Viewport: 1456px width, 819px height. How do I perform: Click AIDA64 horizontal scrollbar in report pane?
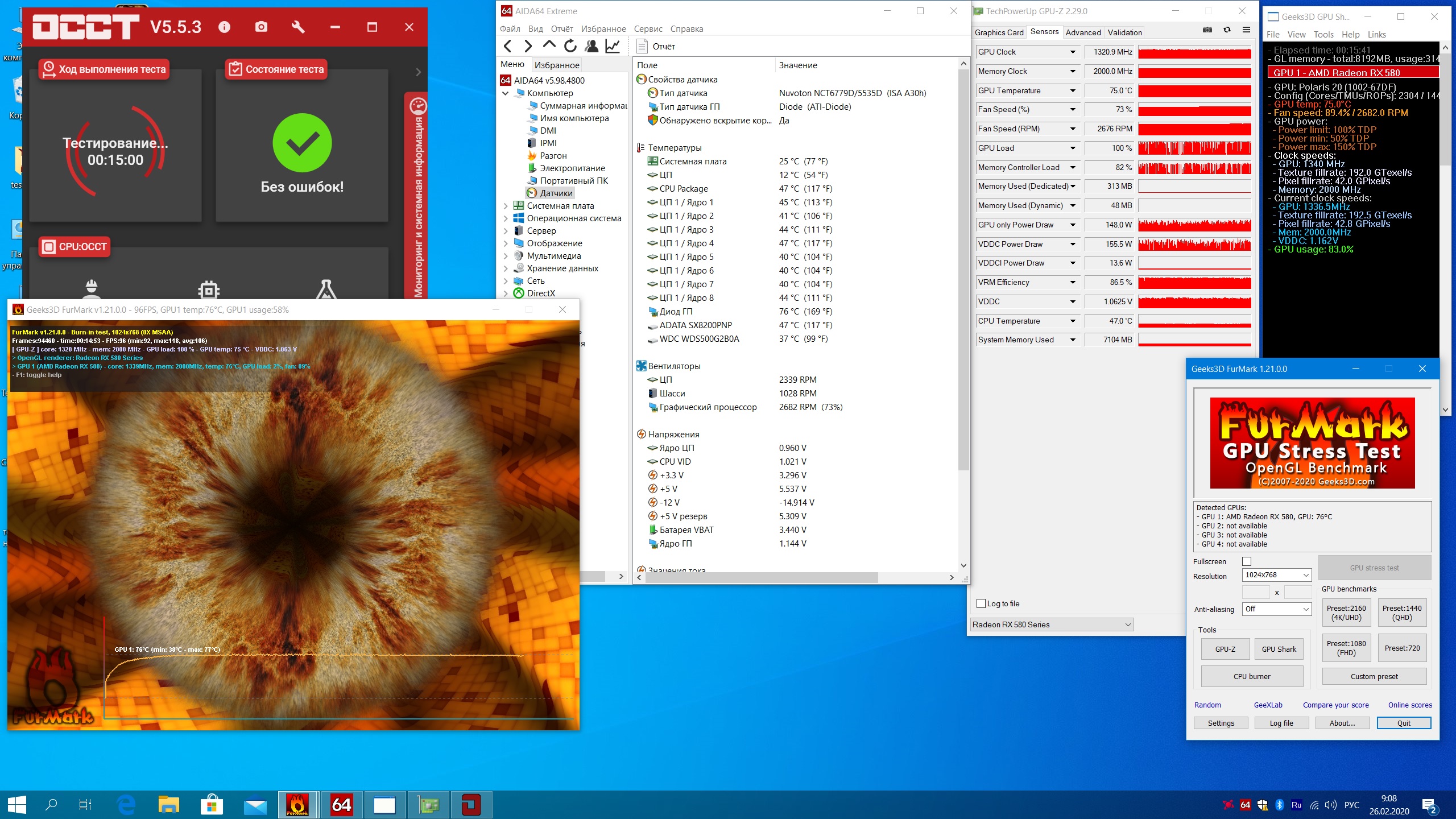pyautogui.click(x=762, y=577)
